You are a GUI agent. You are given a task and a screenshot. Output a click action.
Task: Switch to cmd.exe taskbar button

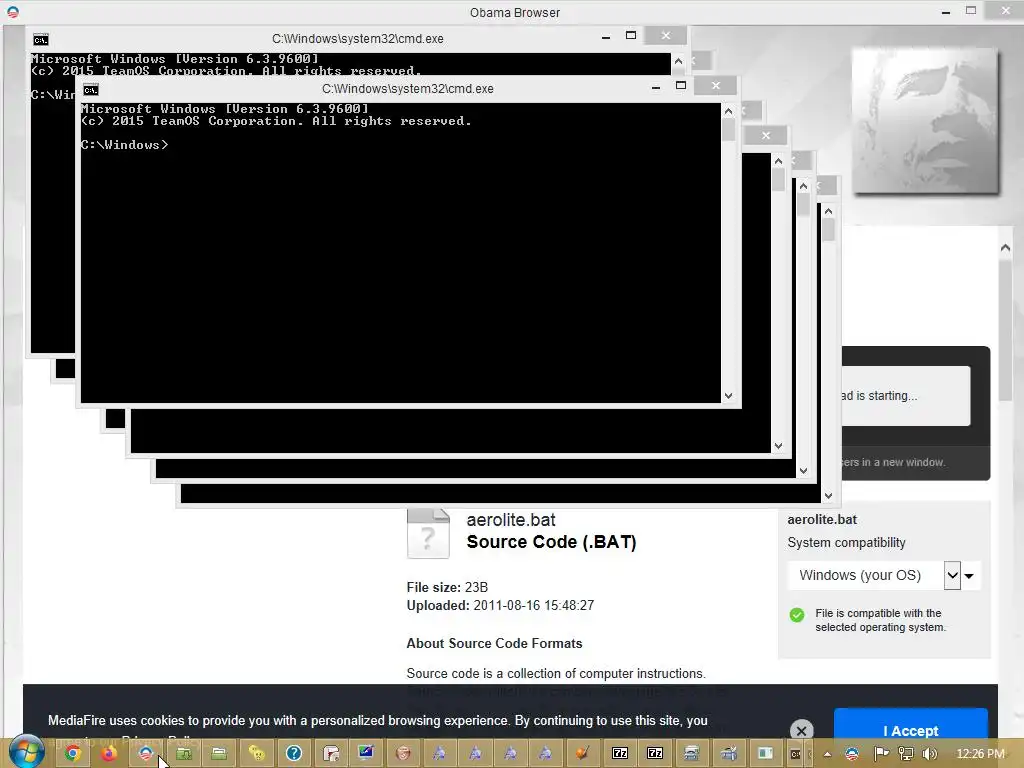[x=796, y=754]
